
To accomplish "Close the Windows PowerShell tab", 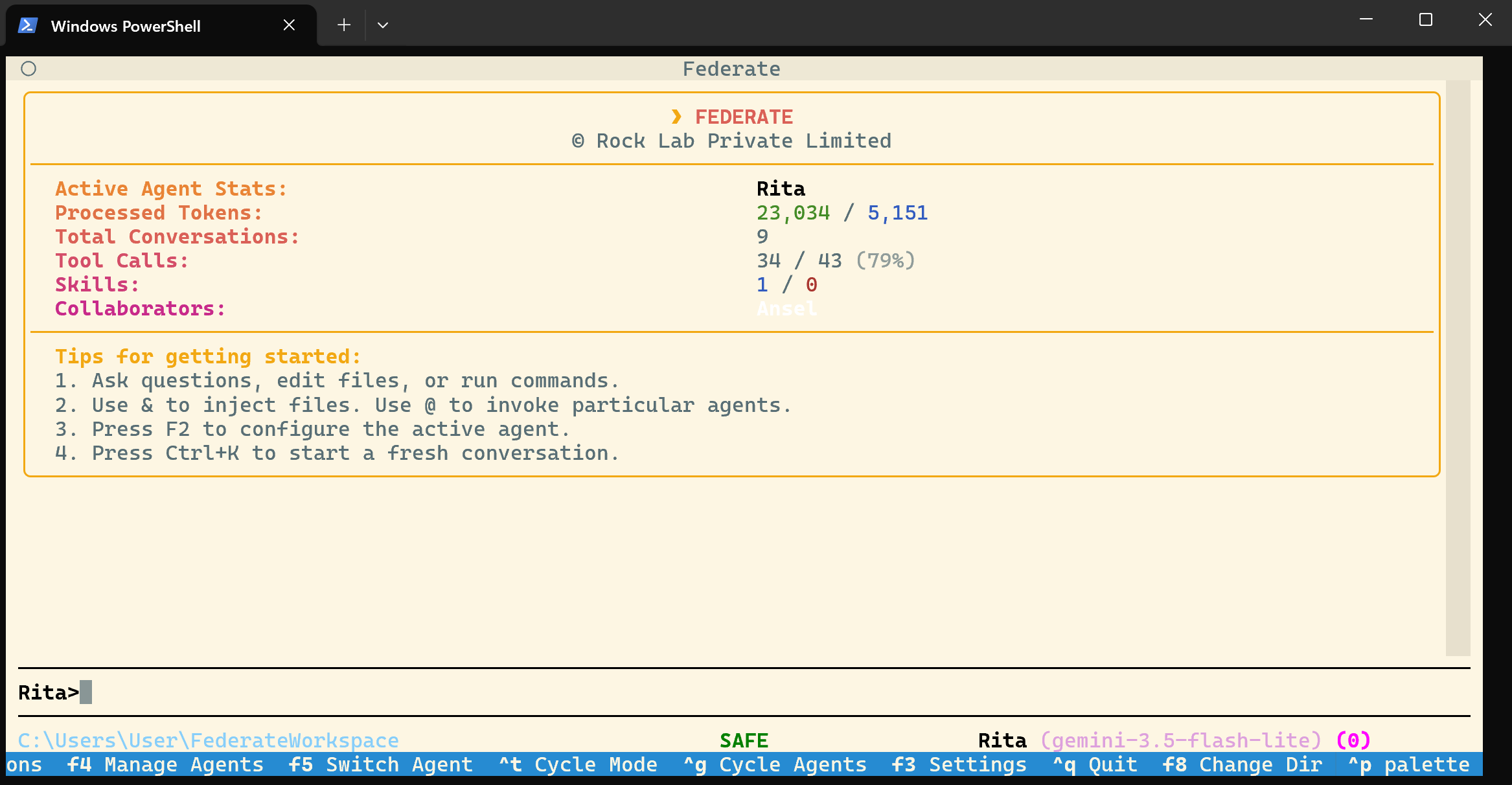I will (289, 25).
